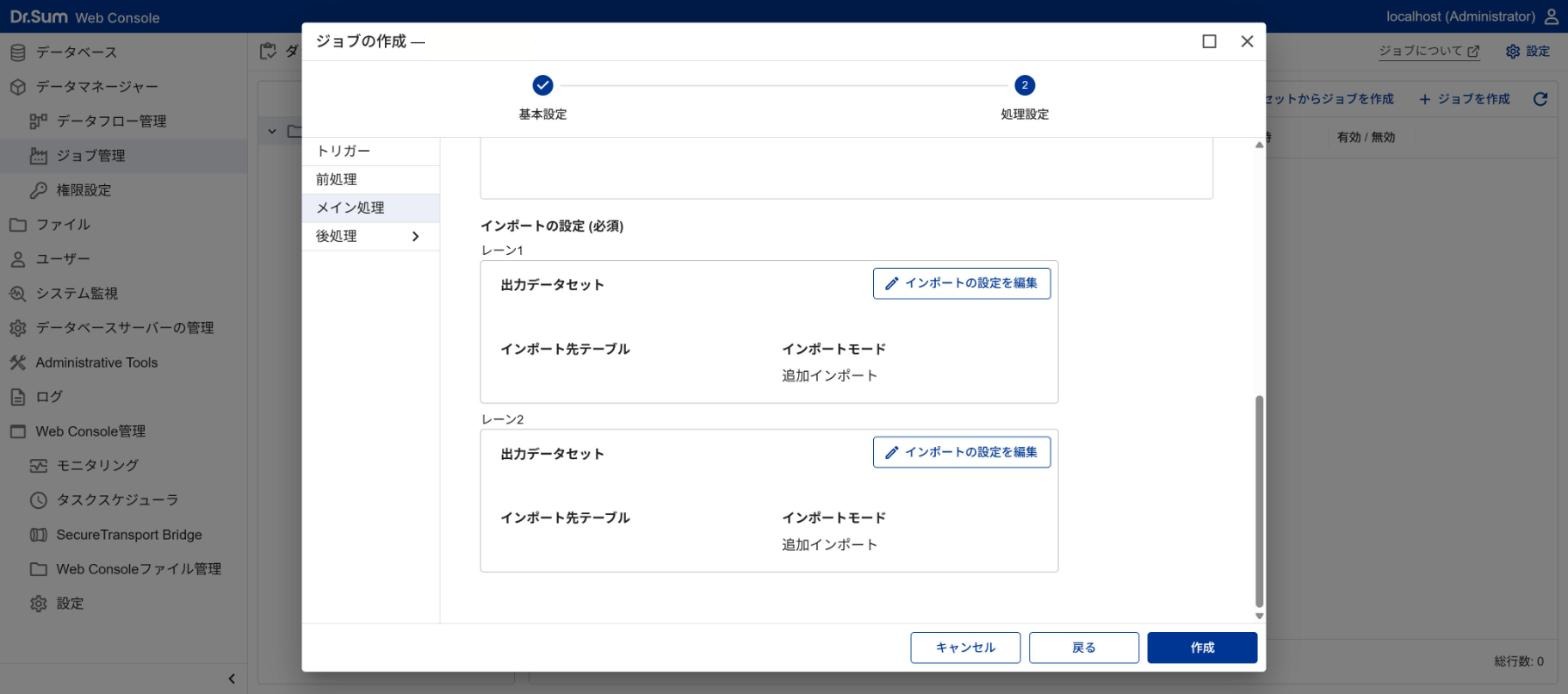Maximize the ジョブの作成 dialog
This screenshot has width=1568, height=694.
pyautogui.click(x=1209, y=41)
